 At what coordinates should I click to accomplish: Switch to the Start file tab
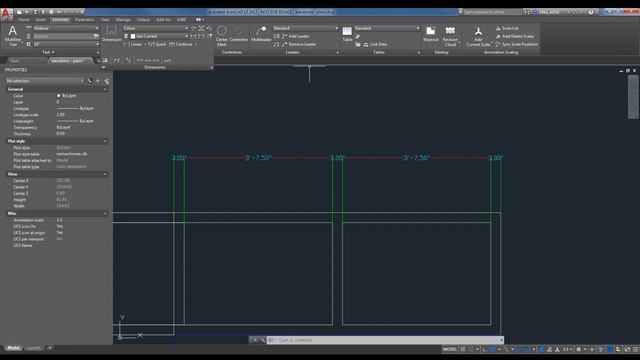pos(16,60)
